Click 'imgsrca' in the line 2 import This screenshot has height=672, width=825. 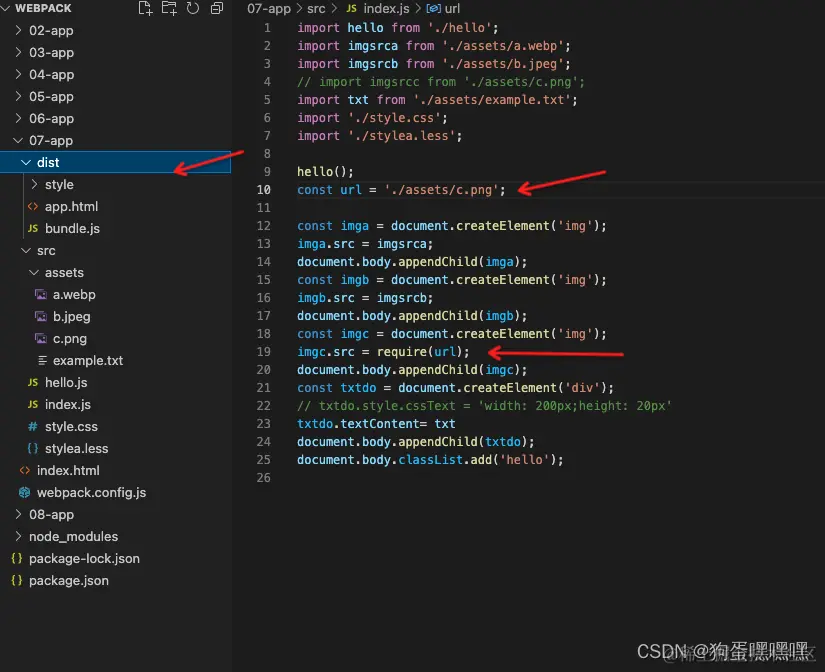click(373, 46)
